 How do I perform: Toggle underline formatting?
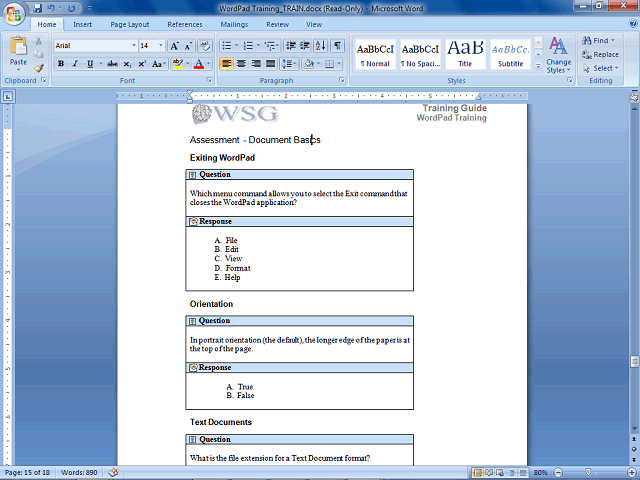pos(90,64)
